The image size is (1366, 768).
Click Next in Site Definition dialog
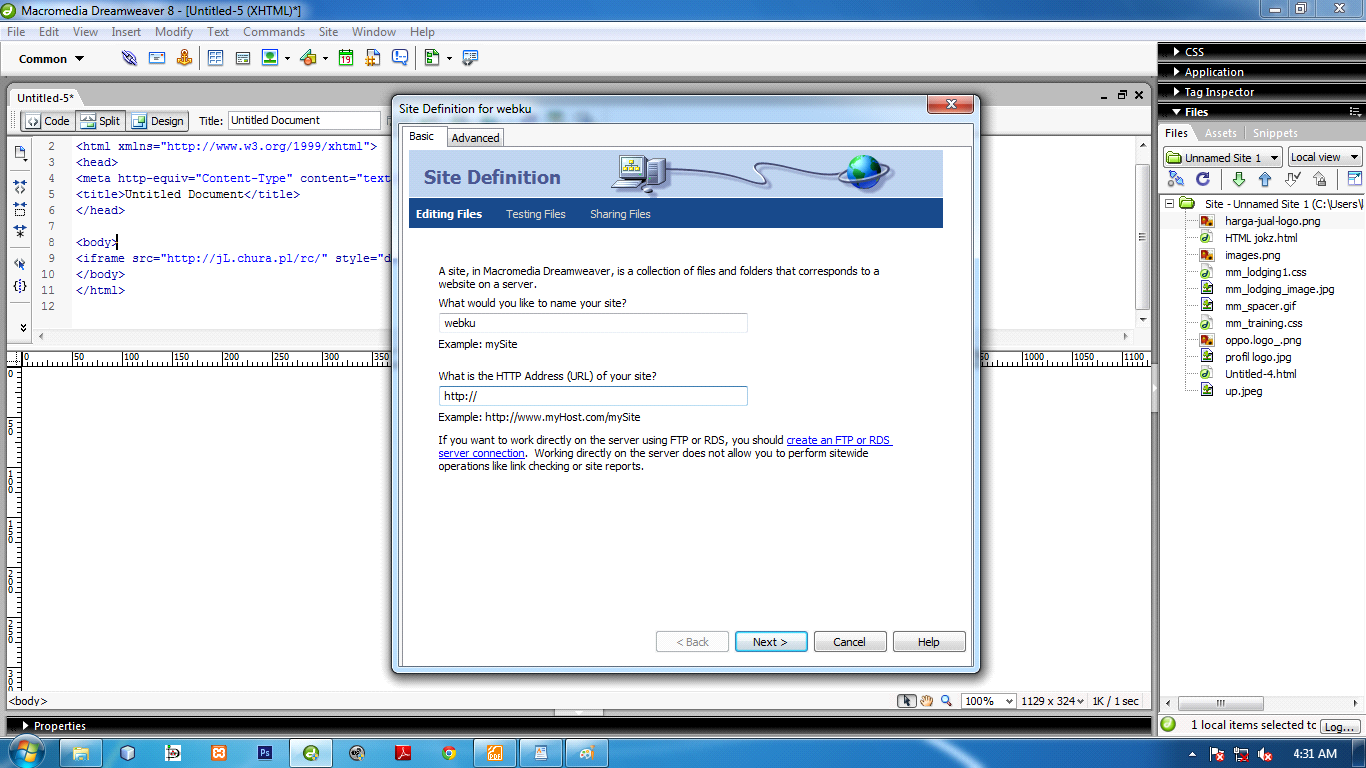(771, 642)
